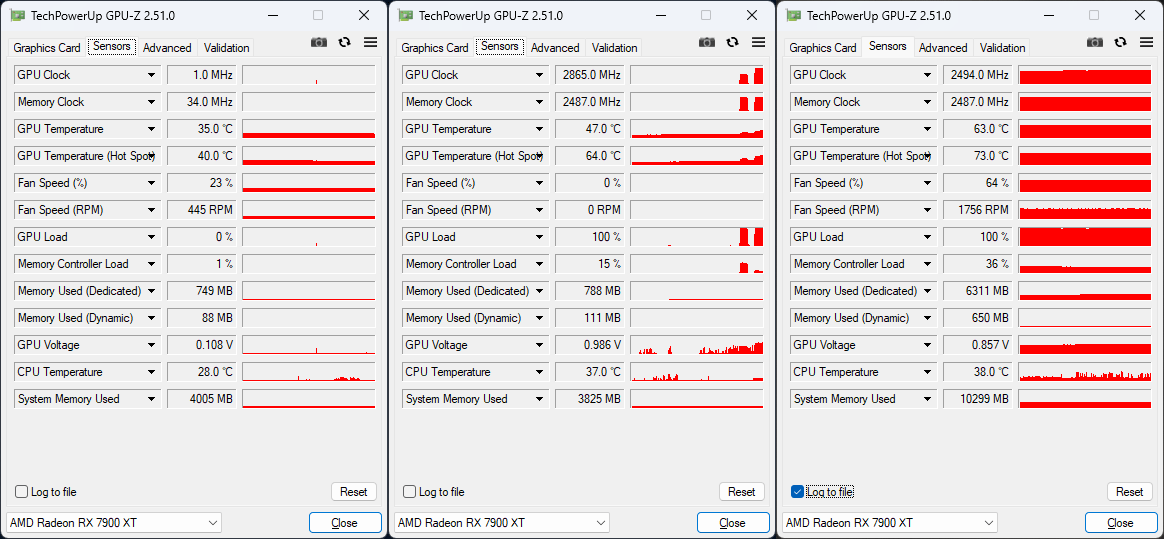1164x539 pixels.
Task: Click refresh icon in window showing 0 RPM fan
Action: tap(733, 42)
